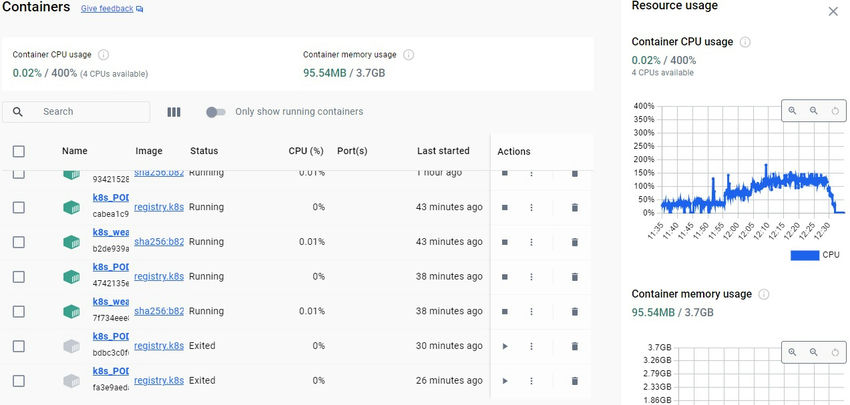Expand more options for the 30 minutes ago container
Screen dimensions: 850x405
(532, 346)
